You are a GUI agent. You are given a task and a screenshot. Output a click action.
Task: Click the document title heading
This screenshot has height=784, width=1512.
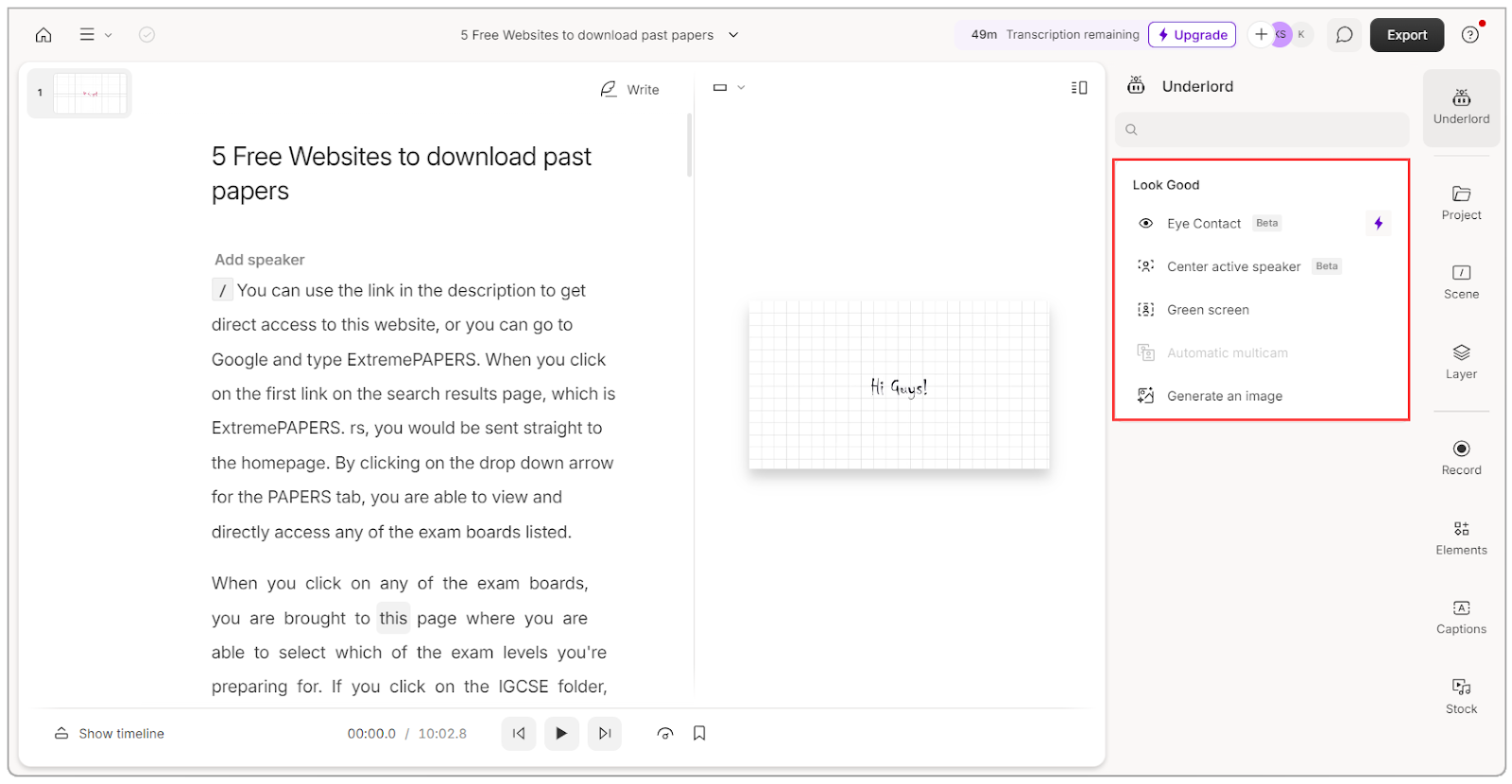pos(402,174)
